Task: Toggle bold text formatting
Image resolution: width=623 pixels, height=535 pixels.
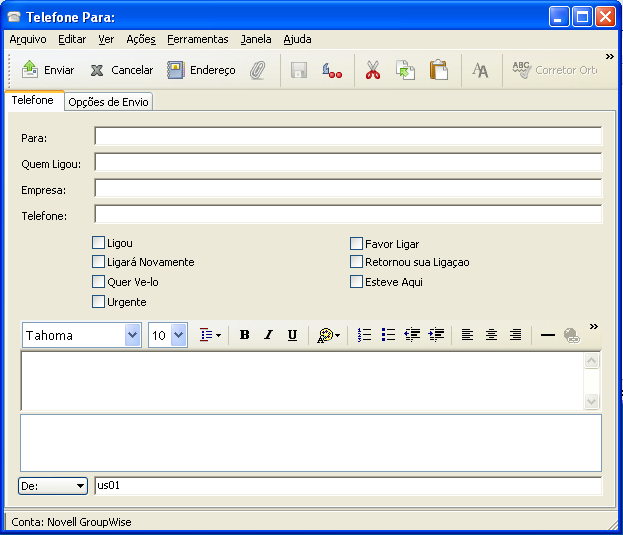Action: point(244,335)
